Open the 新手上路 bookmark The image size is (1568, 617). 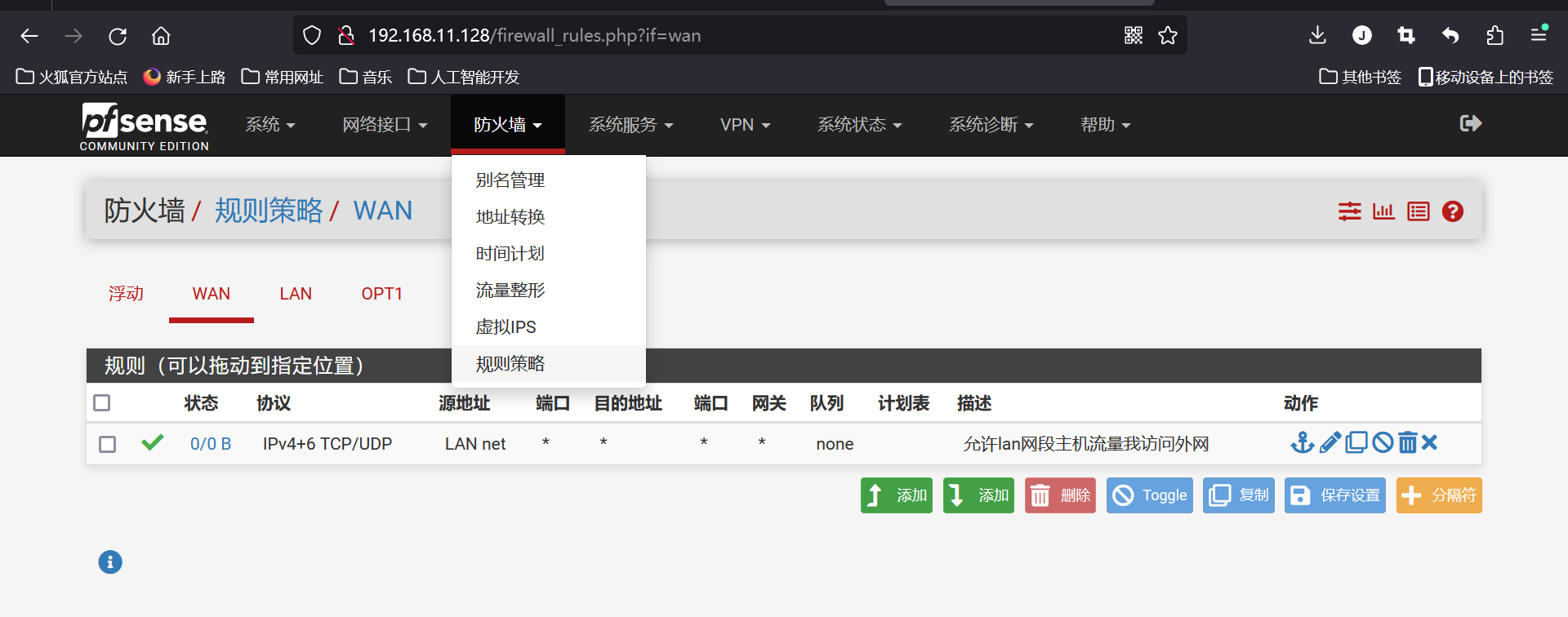click(185, 77)
